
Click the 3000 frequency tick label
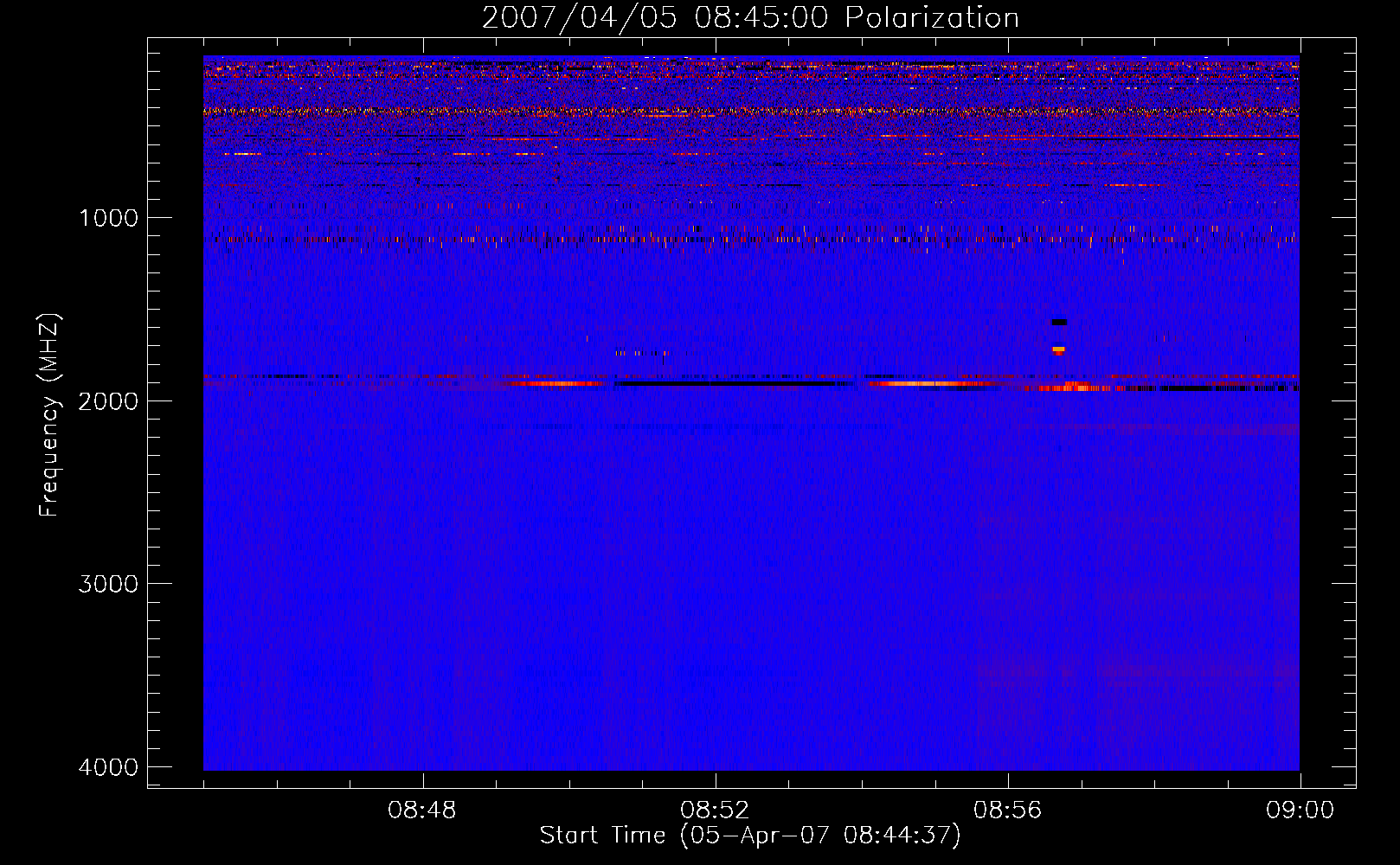tap(108, 584)
